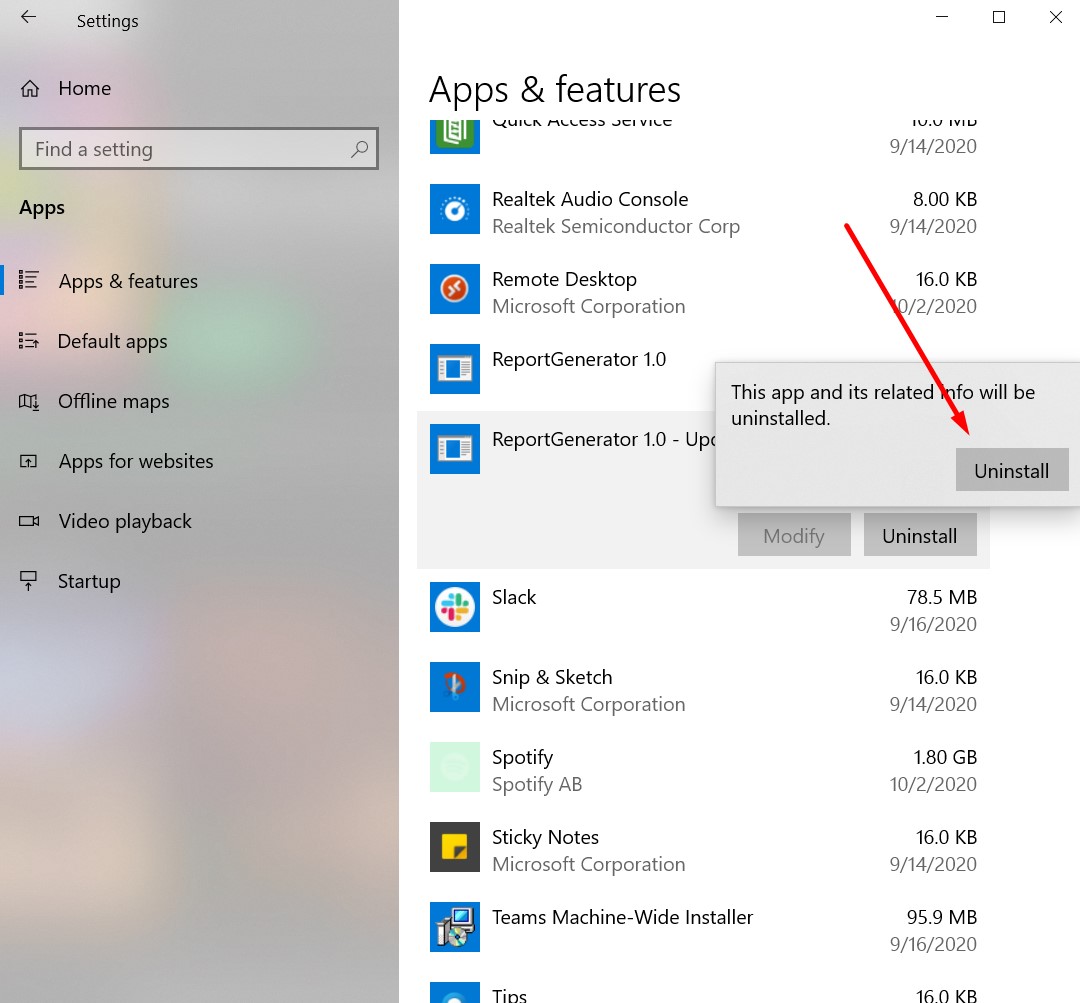Click the Remote Desktop "Microsoft Corporation" publisher text
The width and height of the screenshot is (1080, 1003).
[588, 306]
